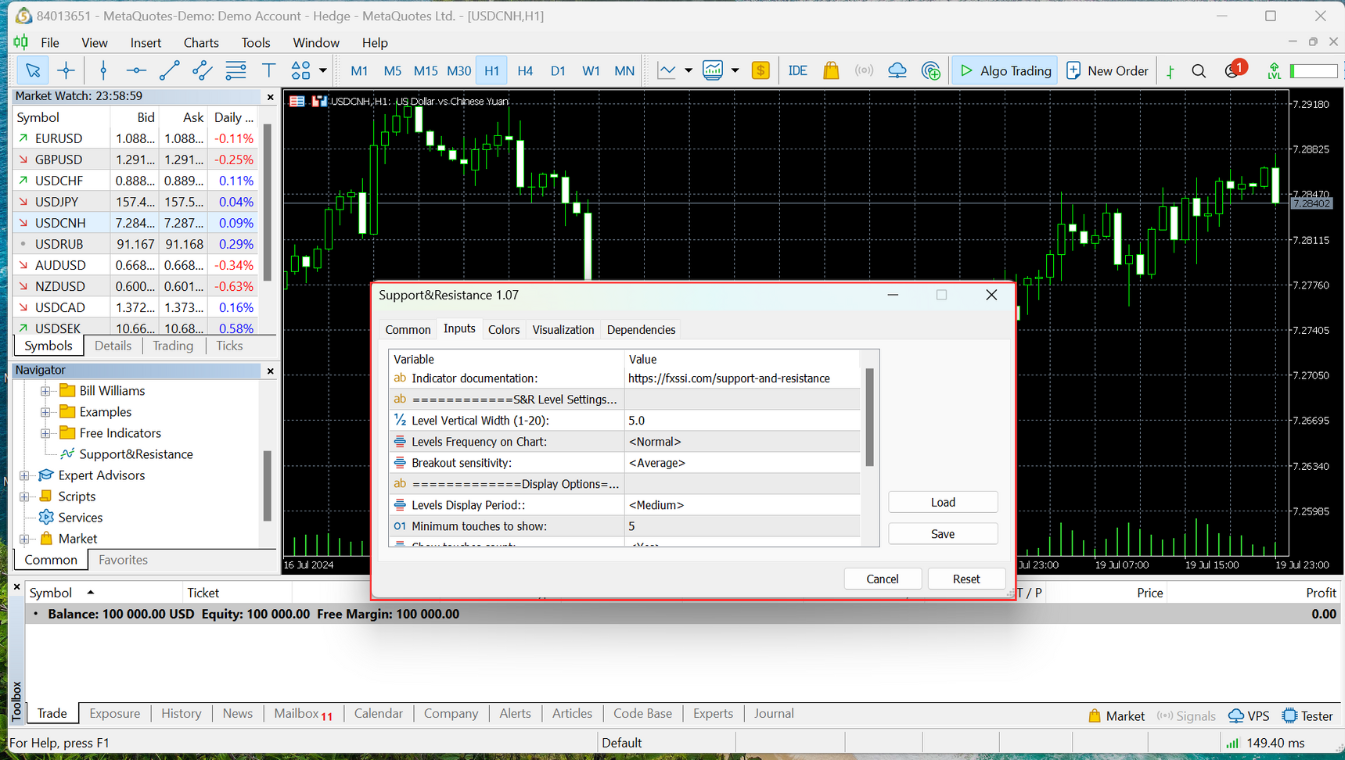Open the Tools menu
Image resolution: width=1345 pixels, height=760 pixels.
tap(256, 43)
